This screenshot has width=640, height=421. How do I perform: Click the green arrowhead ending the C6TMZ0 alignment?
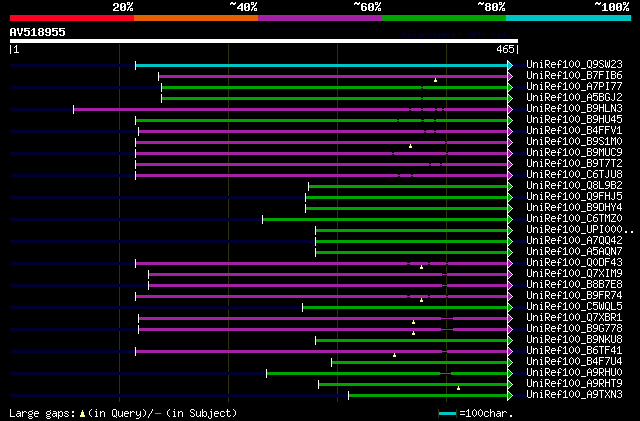(510, 220)
